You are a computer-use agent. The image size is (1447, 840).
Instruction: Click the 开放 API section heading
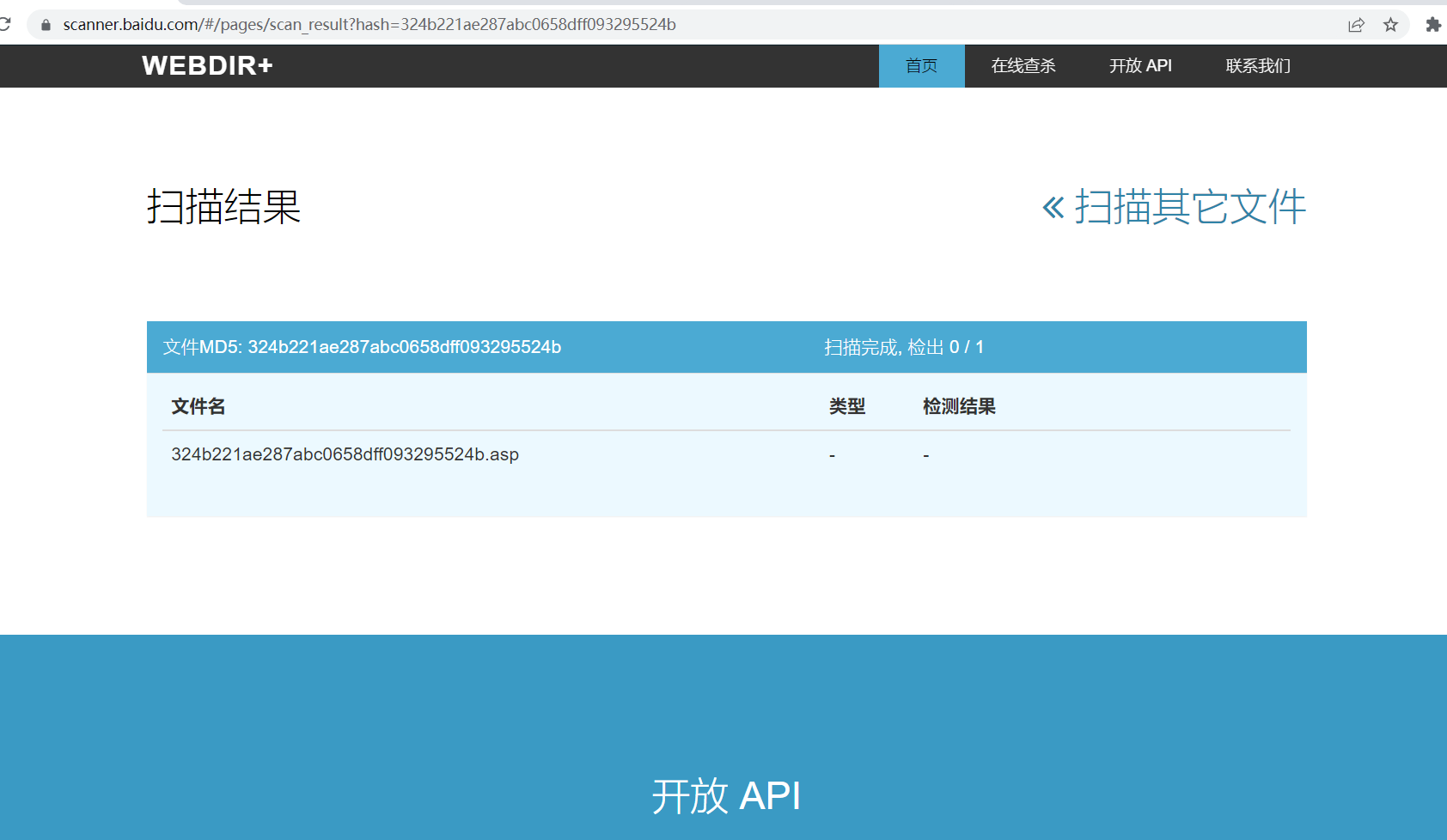click(x=726, y=796)
